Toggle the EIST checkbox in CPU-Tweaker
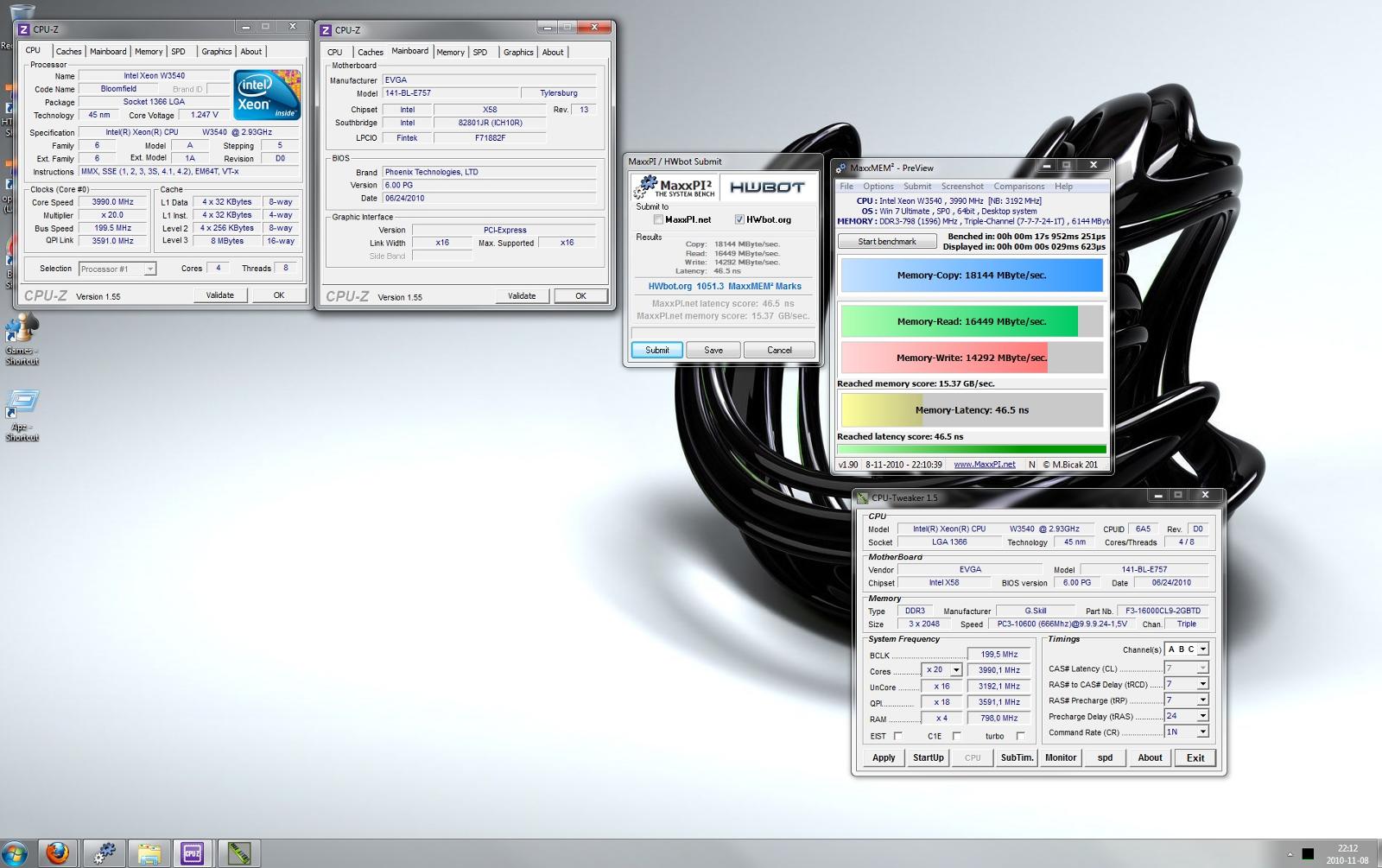The height and width of the screenshot is (868, 1382). pyautogui.click(x=898, y=736)
